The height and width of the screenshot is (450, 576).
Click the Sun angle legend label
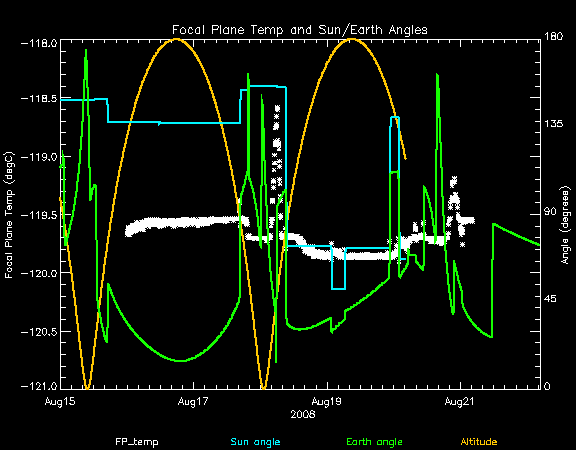[x=255, y=442]
